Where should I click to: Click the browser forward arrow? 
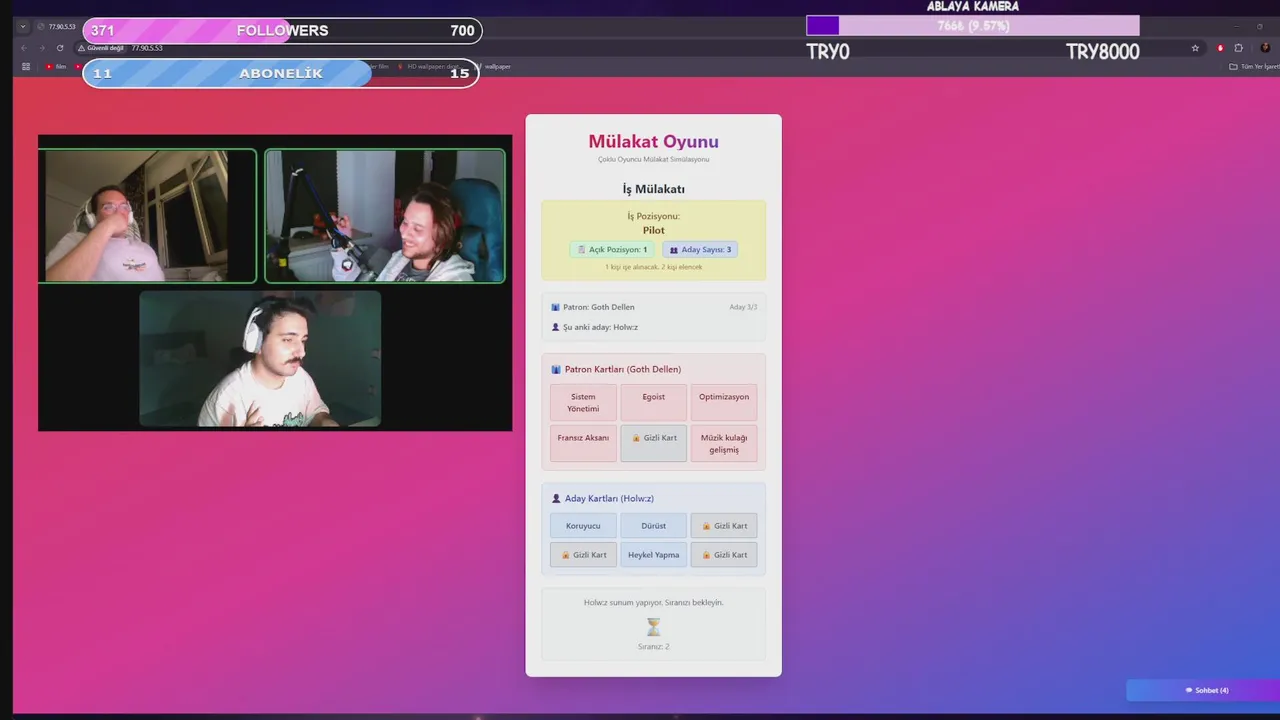pos(42,48)
